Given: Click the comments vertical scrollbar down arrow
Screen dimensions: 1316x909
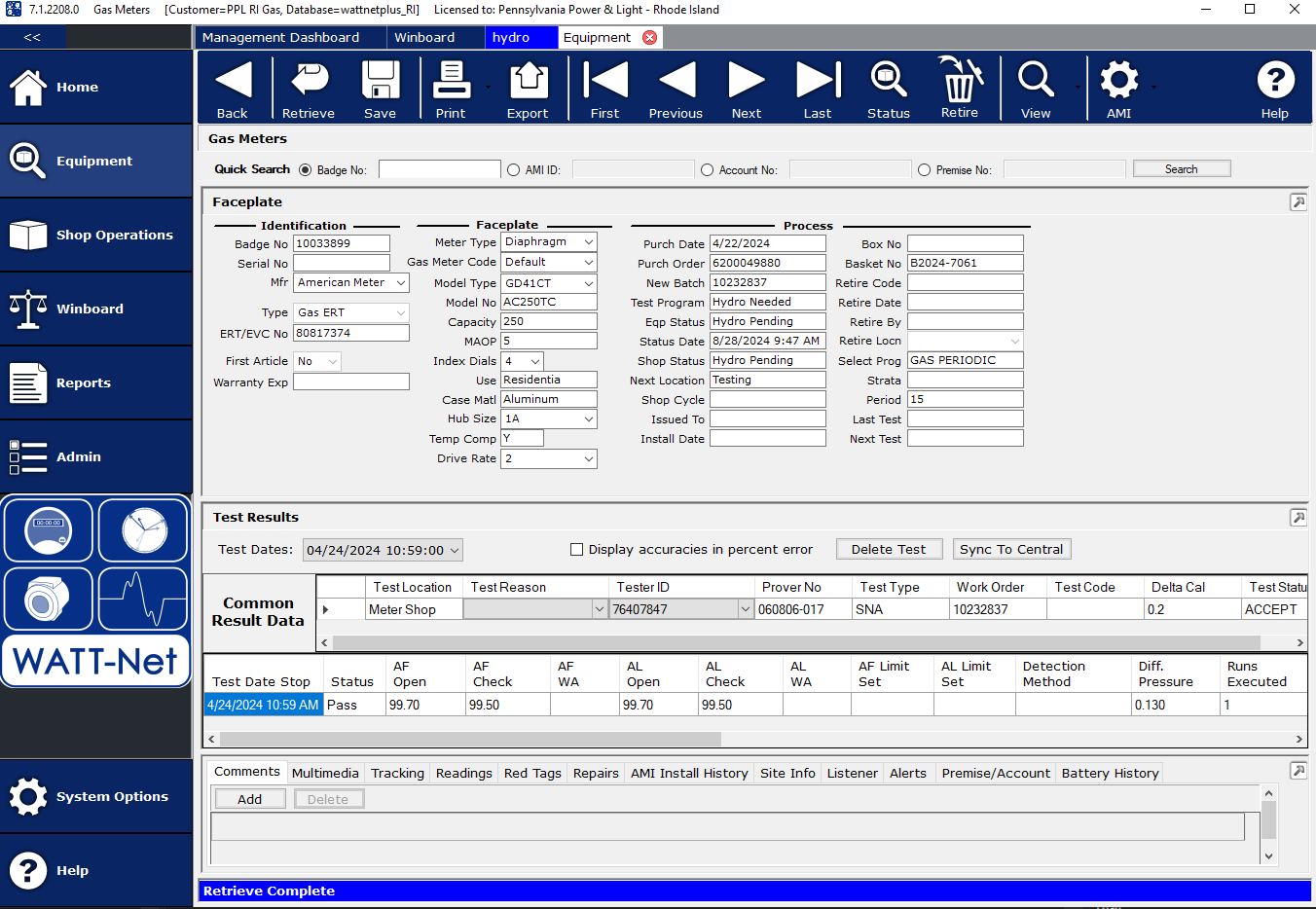Looking at the screenshot, I should pyautogui.click(x=1268, y=856).
